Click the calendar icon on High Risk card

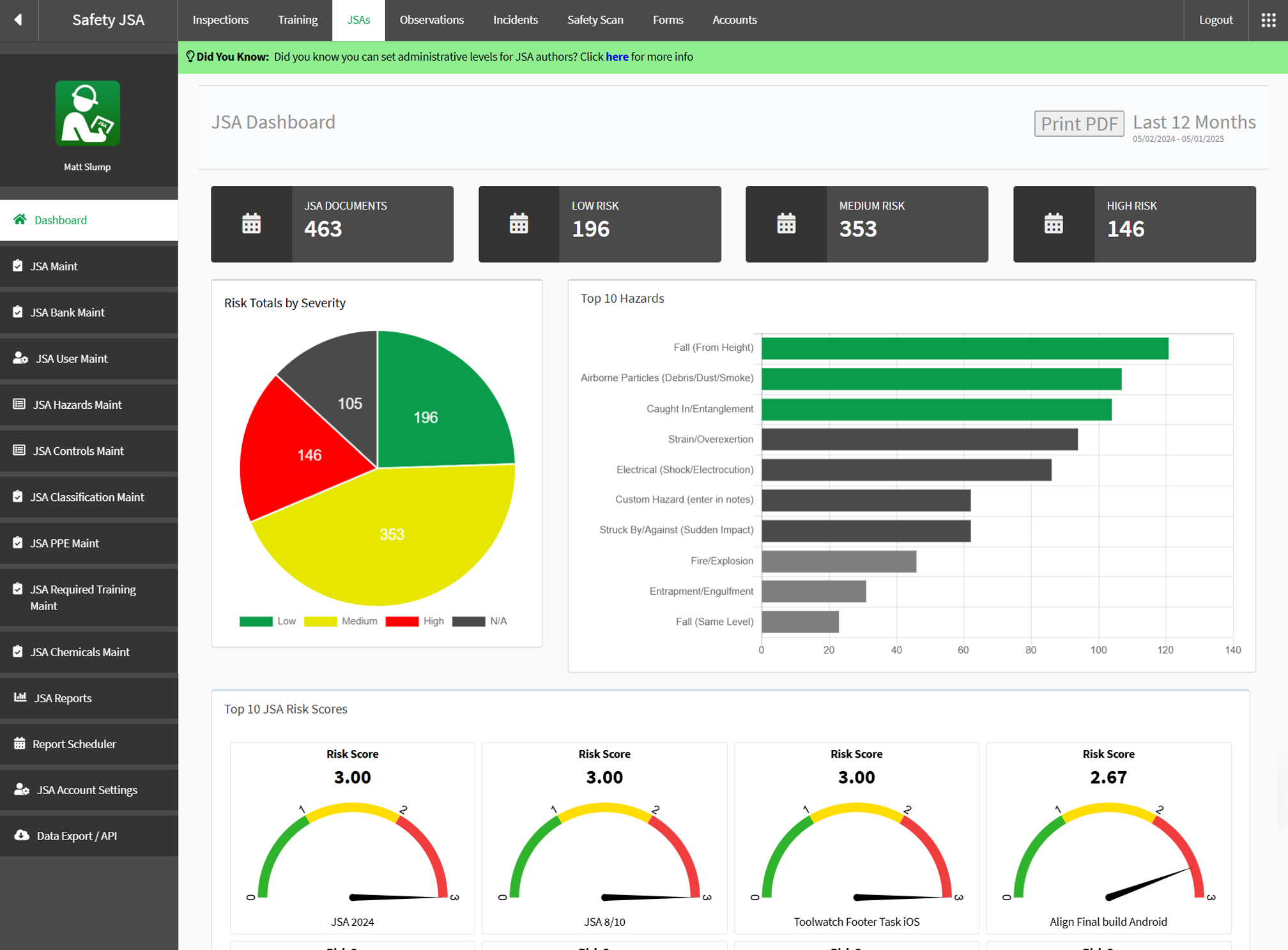tap(1053, 224)
